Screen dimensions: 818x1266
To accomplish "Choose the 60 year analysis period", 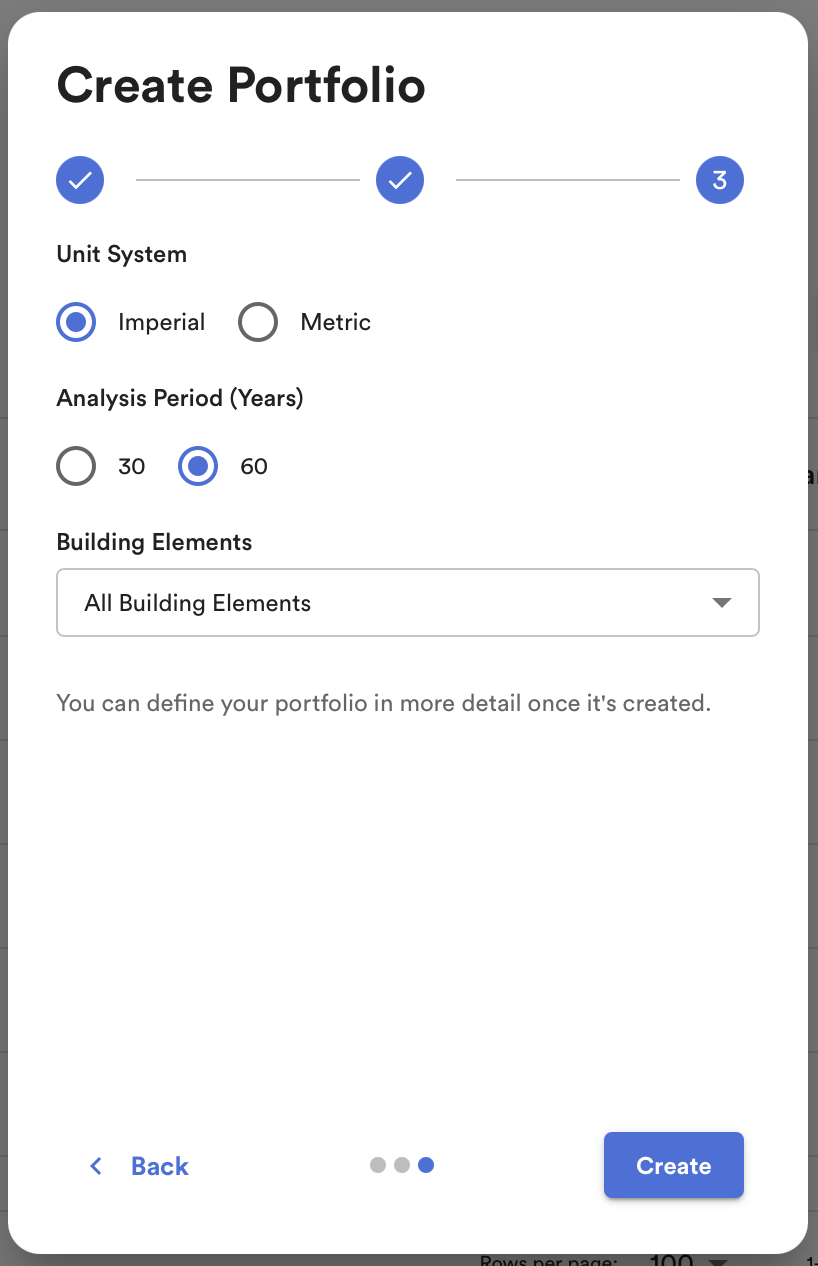I will coord(198,466).
